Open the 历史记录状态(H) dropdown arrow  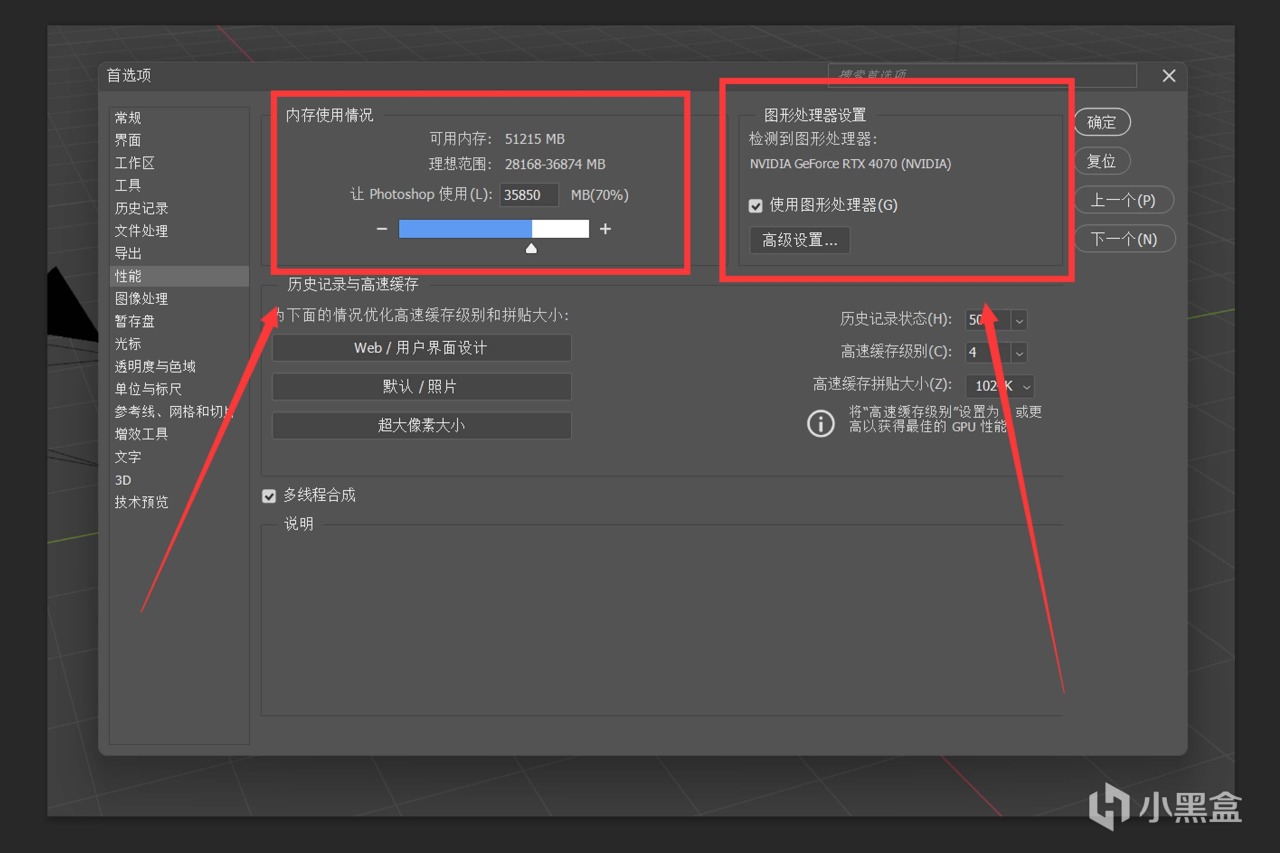tap(1019, 320)
